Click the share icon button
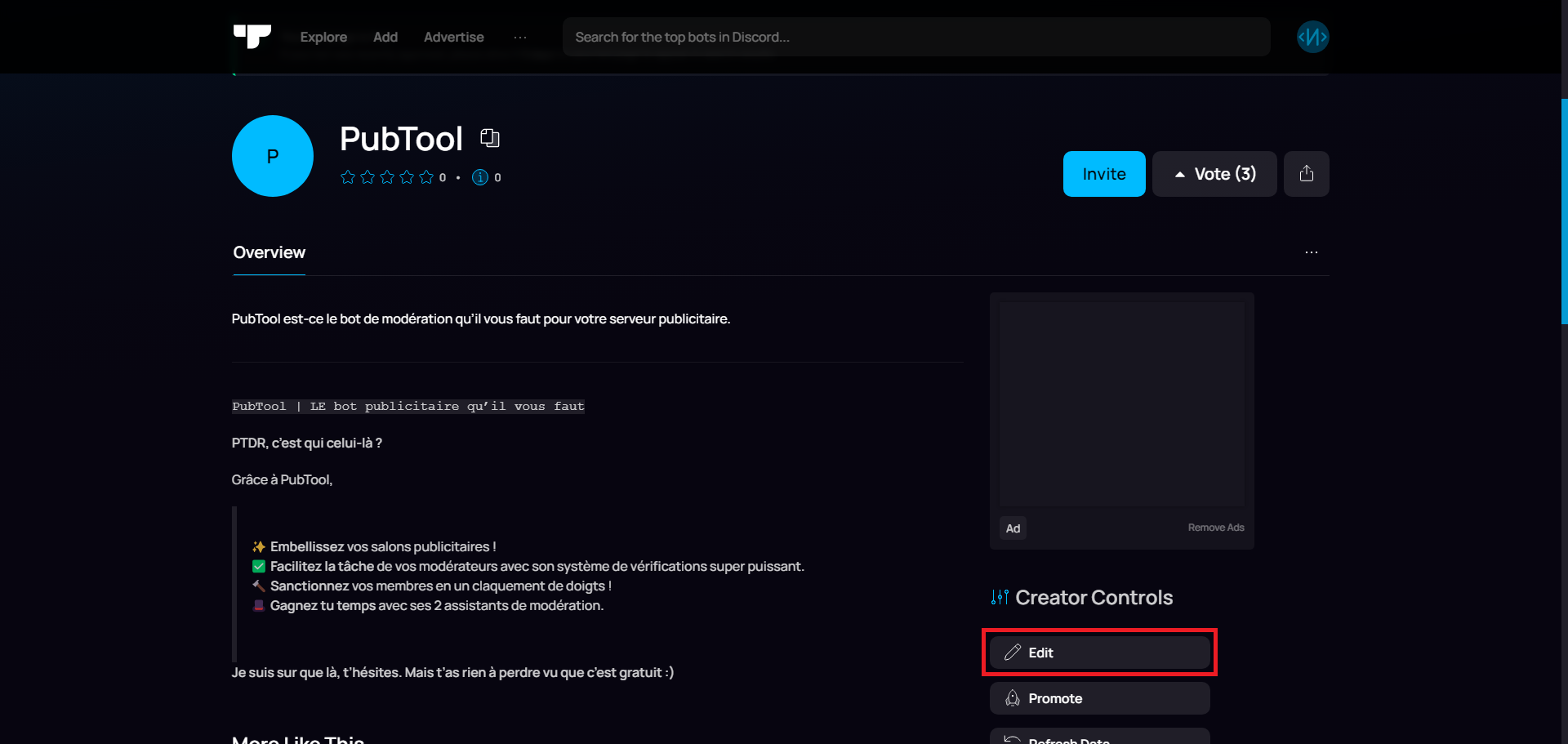 (1306, 174)
